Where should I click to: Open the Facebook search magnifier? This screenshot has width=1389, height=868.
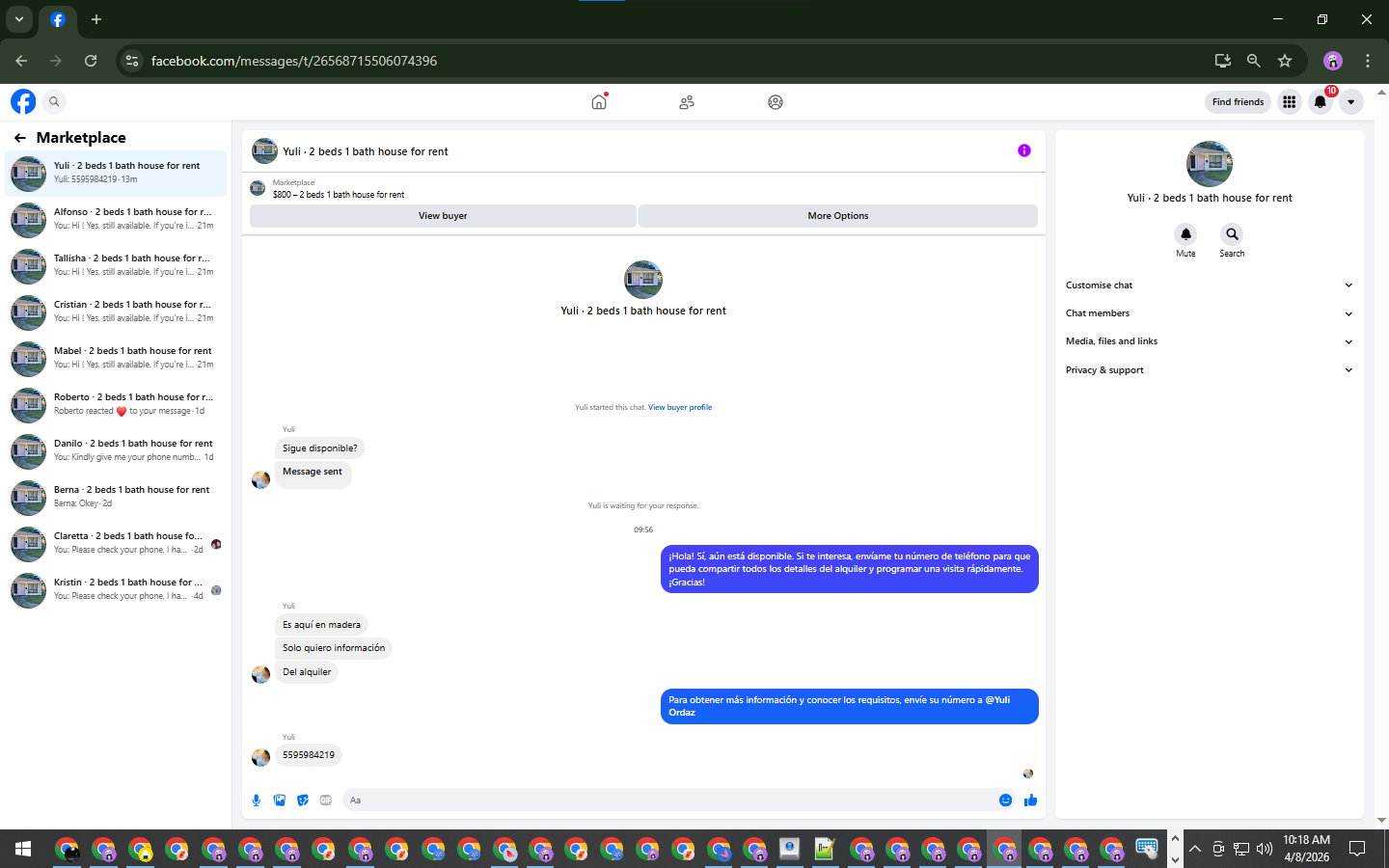point(54,101)
